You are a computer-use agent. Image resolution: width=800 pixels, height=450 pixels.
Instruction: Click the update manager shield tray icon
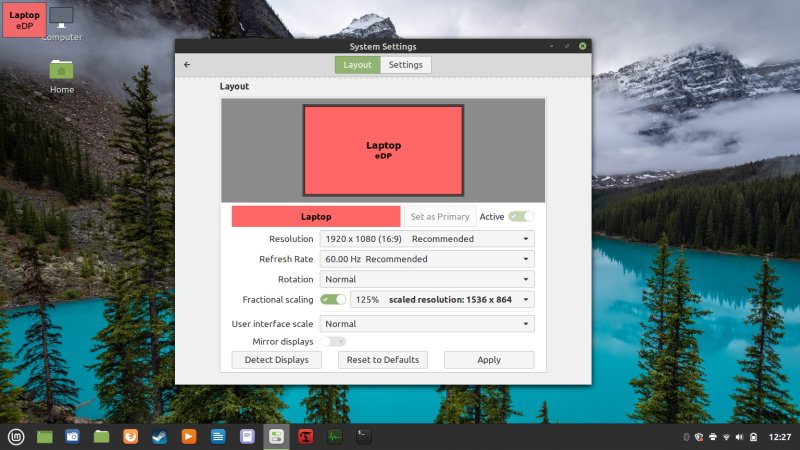[699, 437]
